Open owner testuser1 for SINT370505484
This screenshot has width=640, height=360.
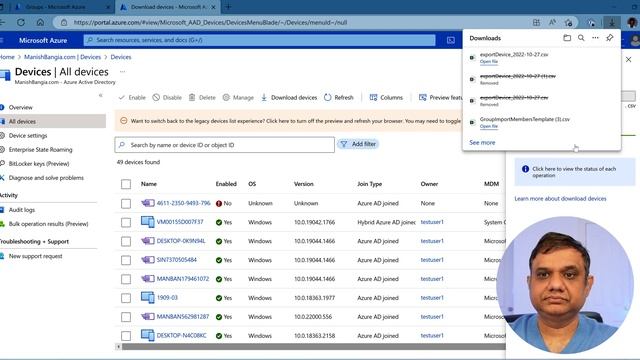click(x=432, y=260)
